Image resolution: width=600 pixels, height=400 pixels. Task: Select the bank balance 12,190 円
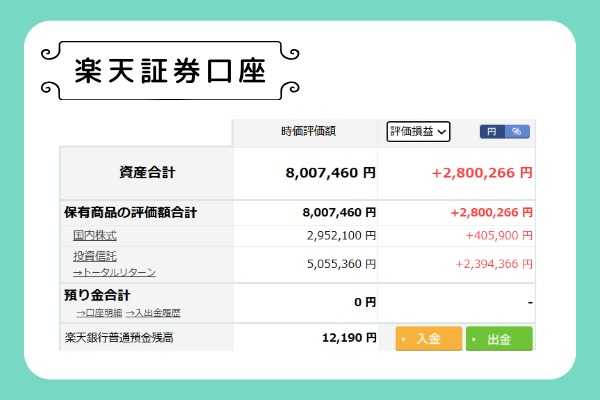[349, 338]
